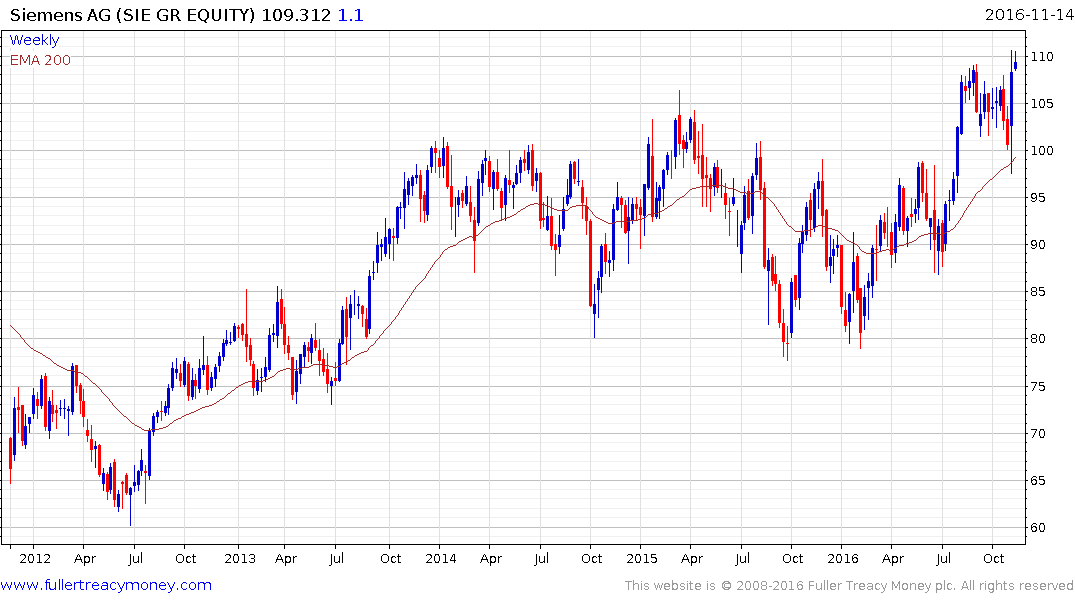1075x600 pixels.
Task: Click the 2015 x-axis label
Action: coord(642,558)
